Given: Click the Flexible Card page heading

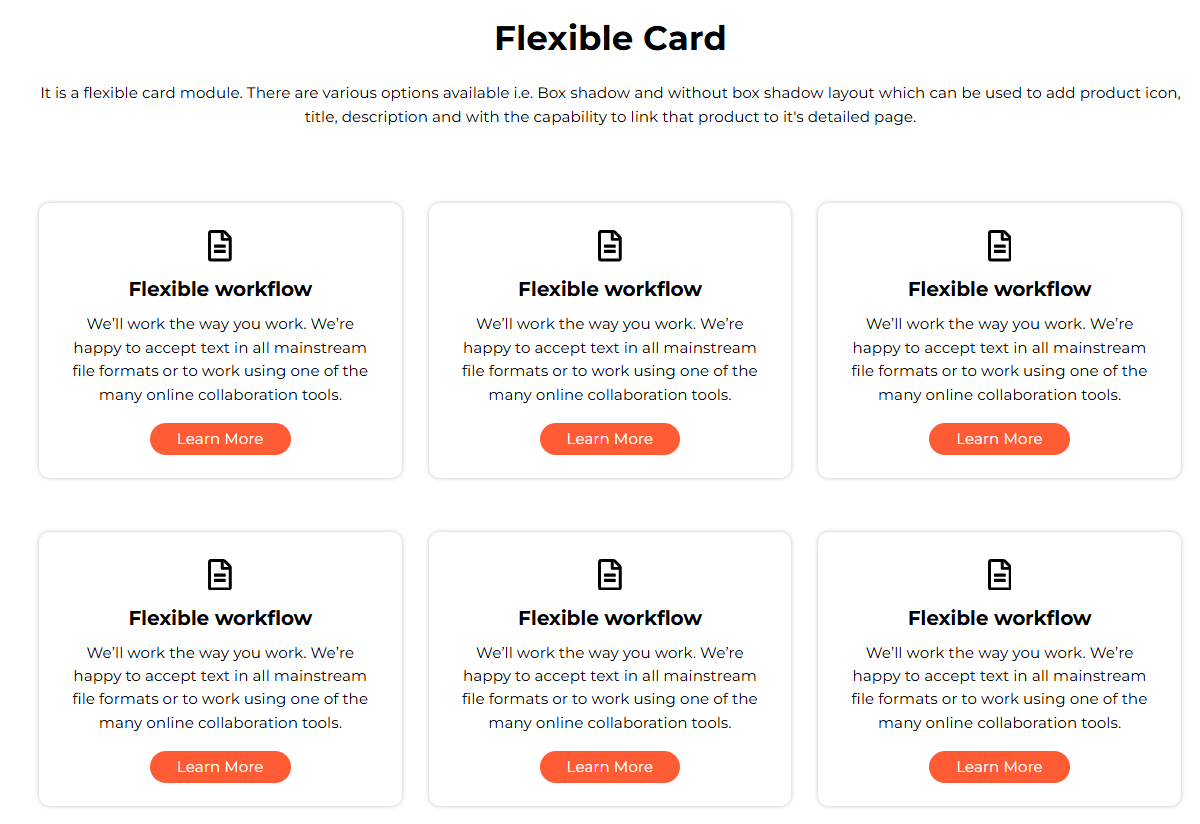Looking at the screenshot, I should tap(610, 38).
